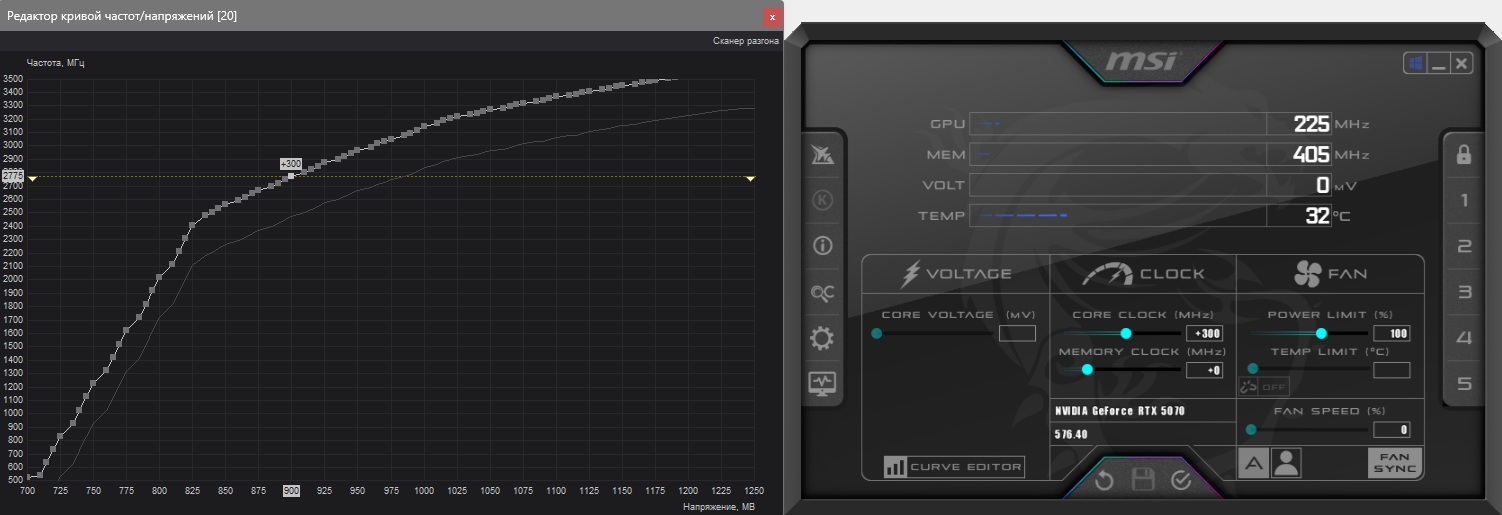Image resolution: width=1502 pixels, height=515 pixels.
Task: Adjust the Power Limit slider handle
Action: pos(1321,333)
